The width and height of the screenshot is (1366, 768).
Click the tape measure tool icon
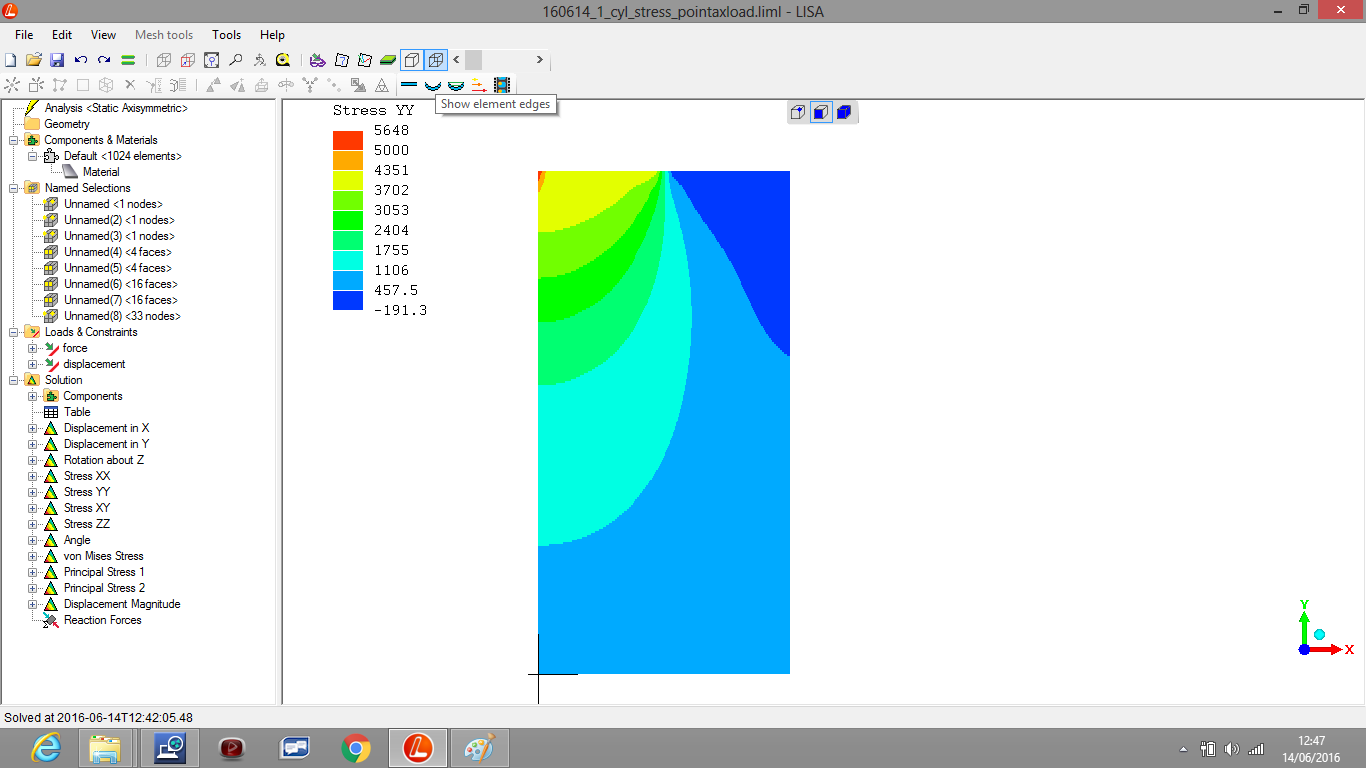coord(283,60)
